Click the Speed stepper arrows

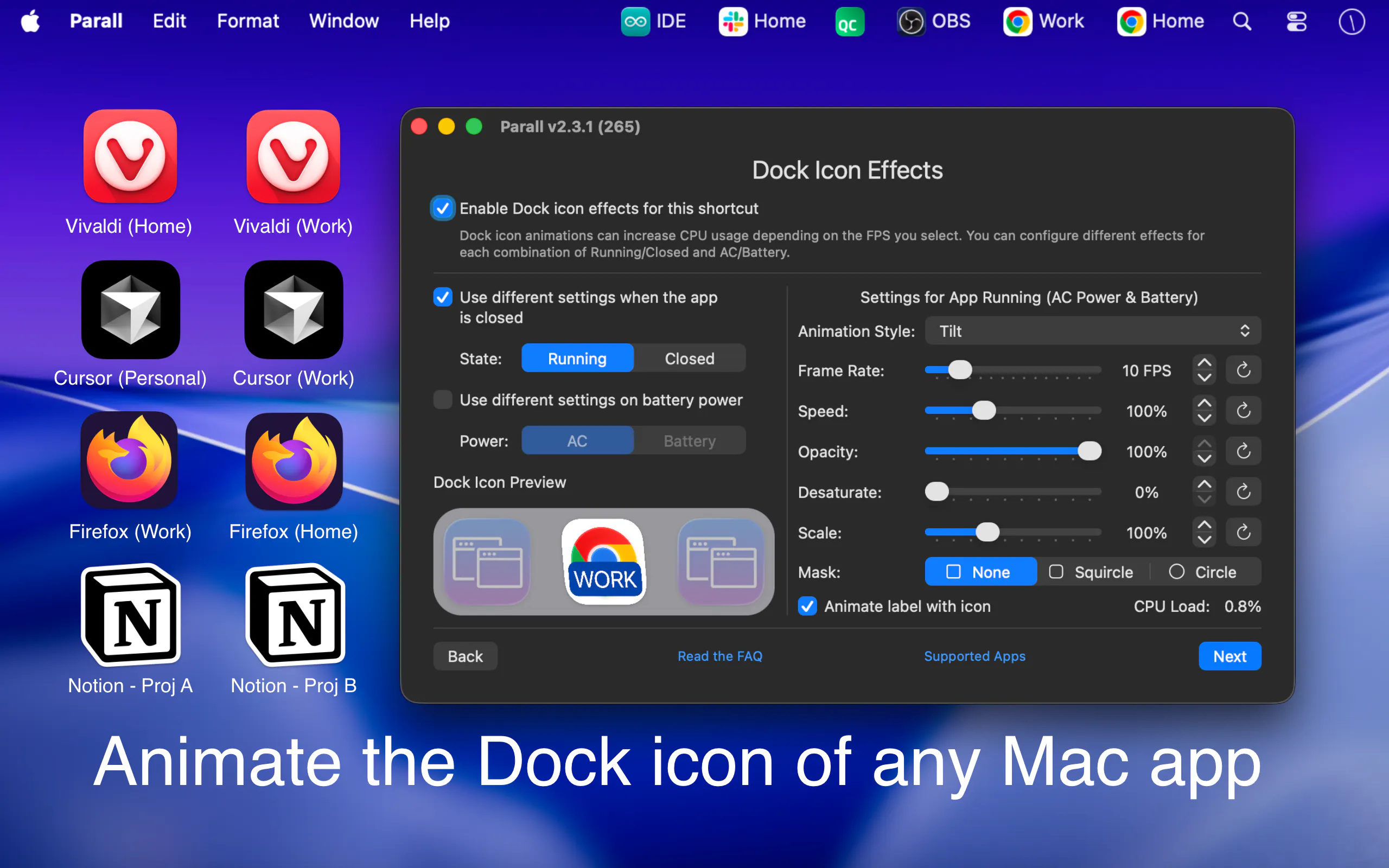[x=1204, y=411]
